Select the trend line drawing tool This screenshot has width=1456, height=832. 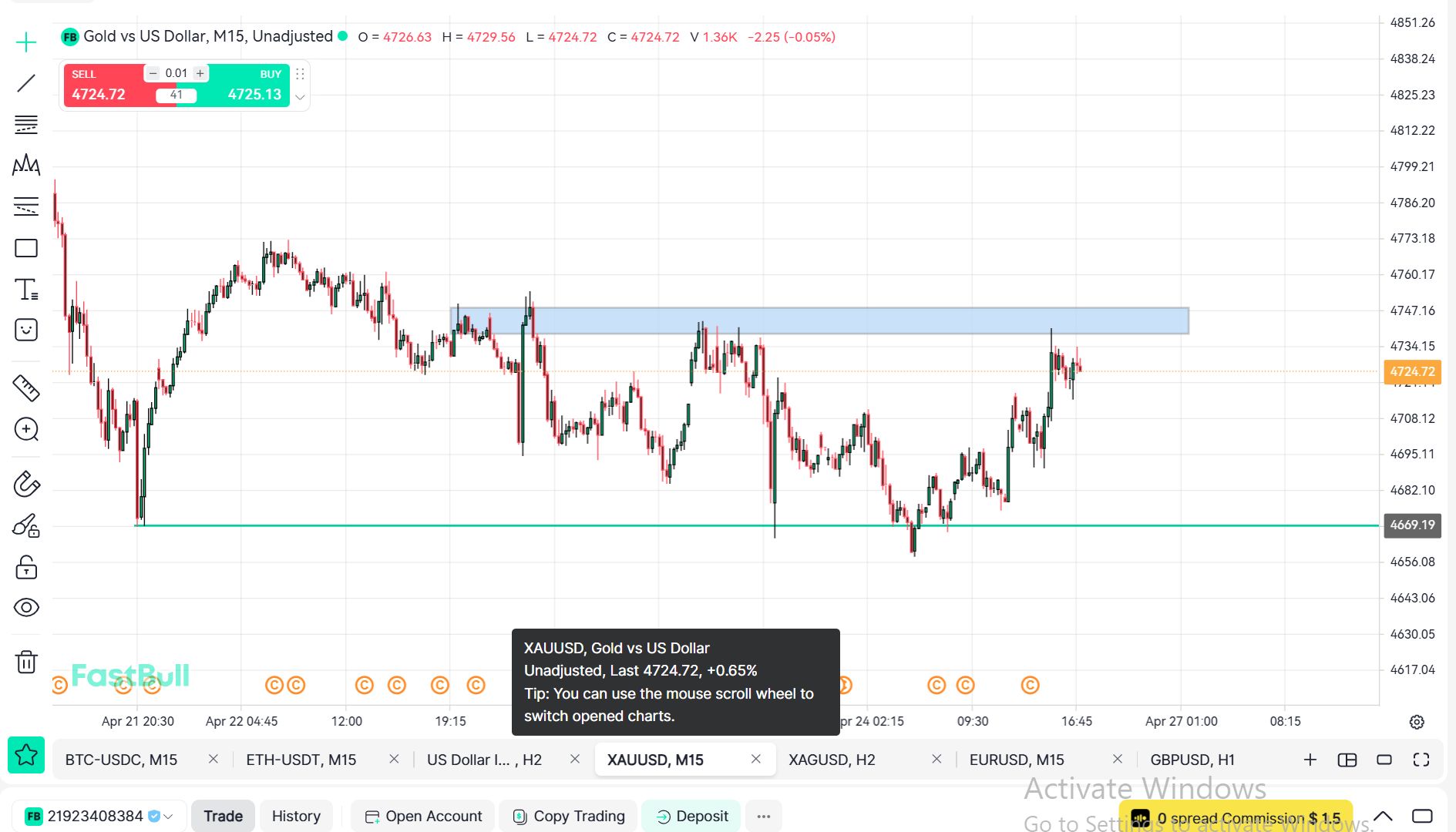coord(26,83)
